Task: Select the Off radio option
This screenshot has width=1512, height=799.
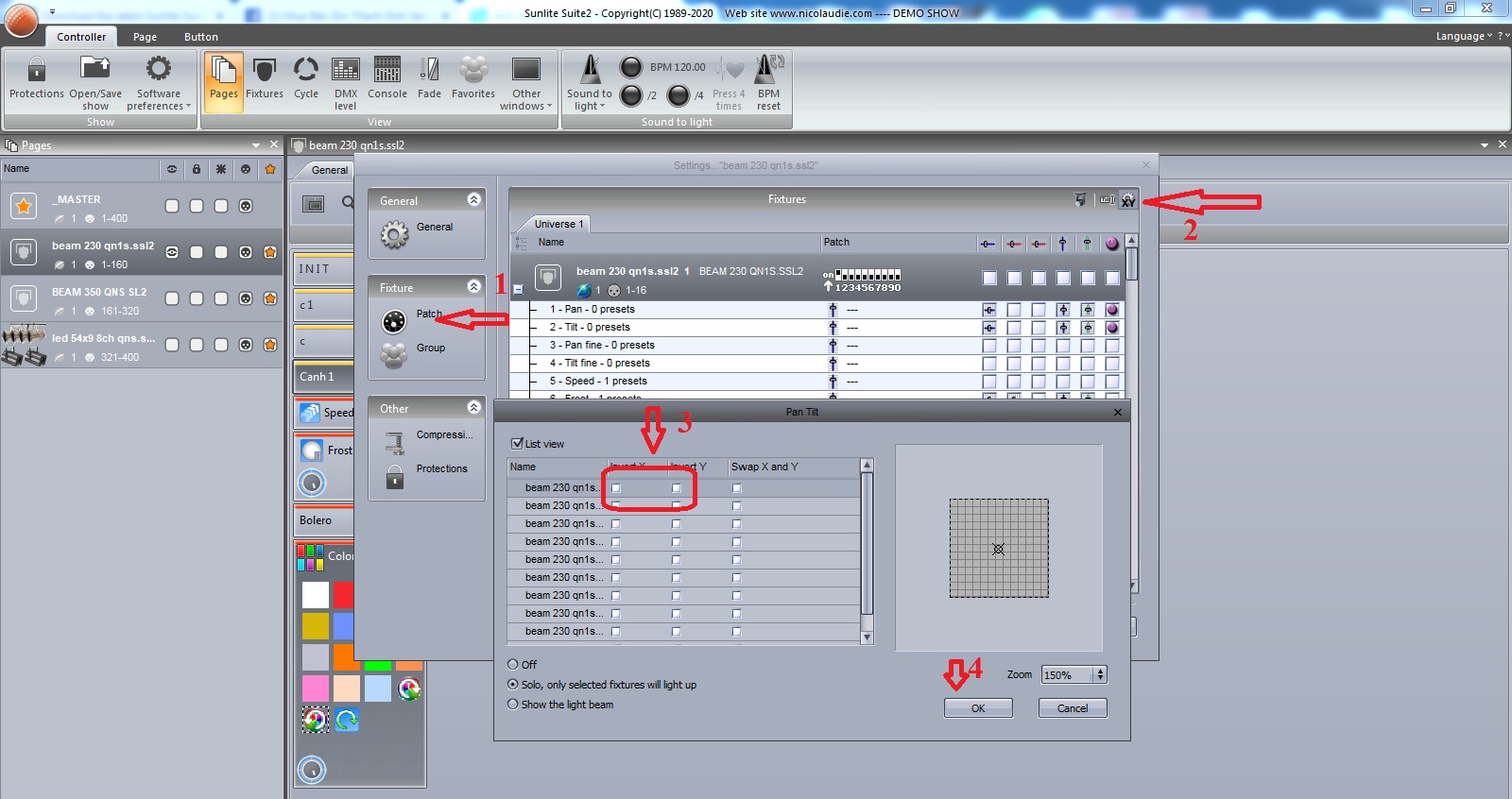Action: 513,665
